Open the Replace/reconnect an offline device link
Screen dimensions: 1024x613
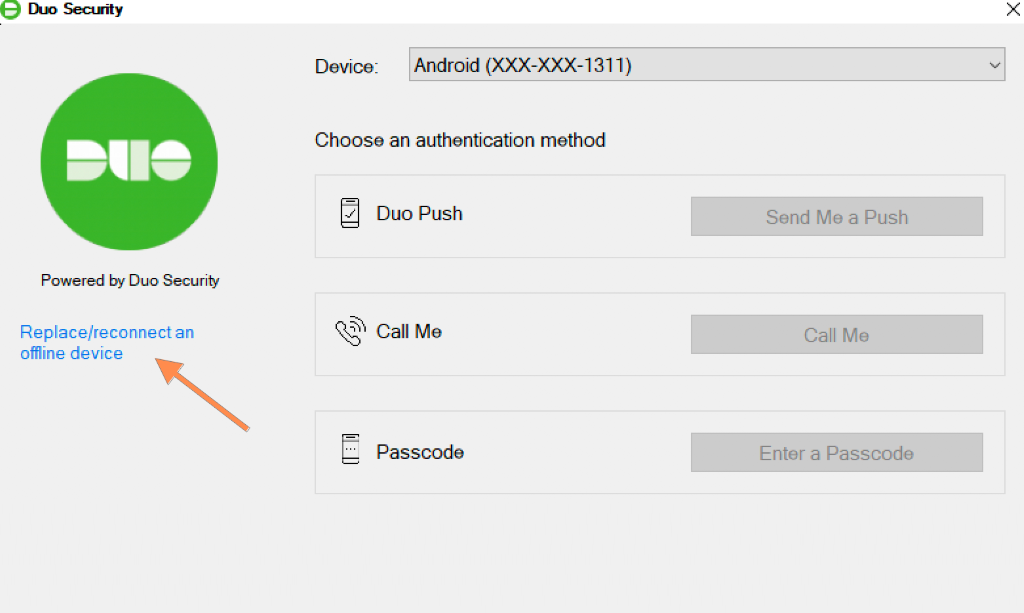pos(106,343)
